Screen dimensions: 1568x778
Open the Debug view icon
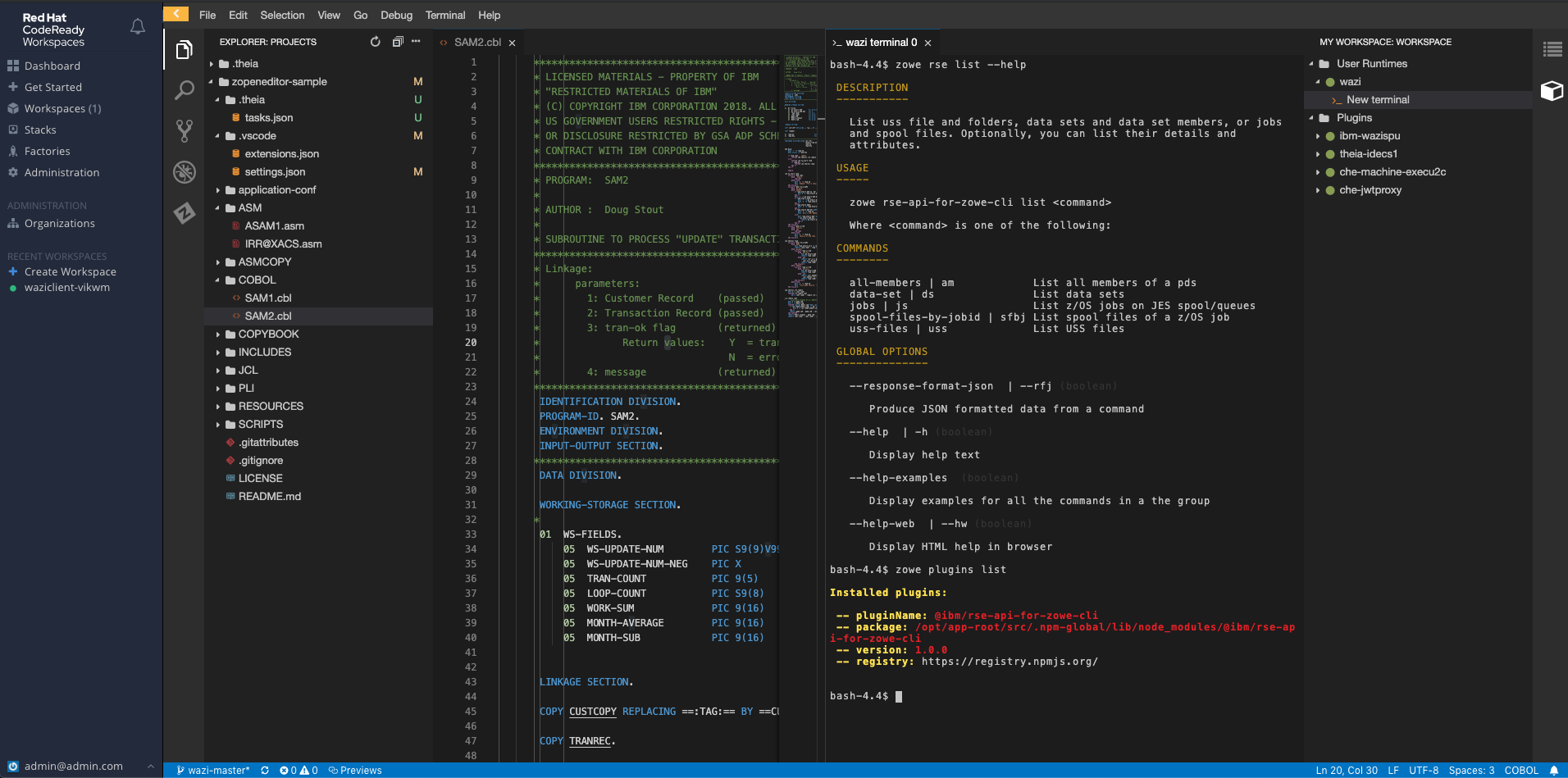185,172
